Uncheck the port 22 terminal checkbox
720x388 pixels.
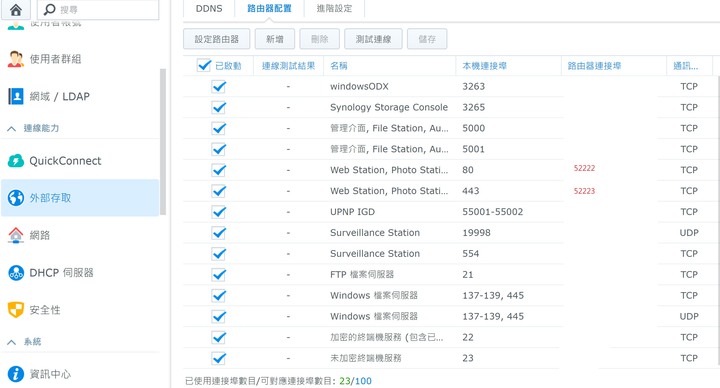coord(219,337)
